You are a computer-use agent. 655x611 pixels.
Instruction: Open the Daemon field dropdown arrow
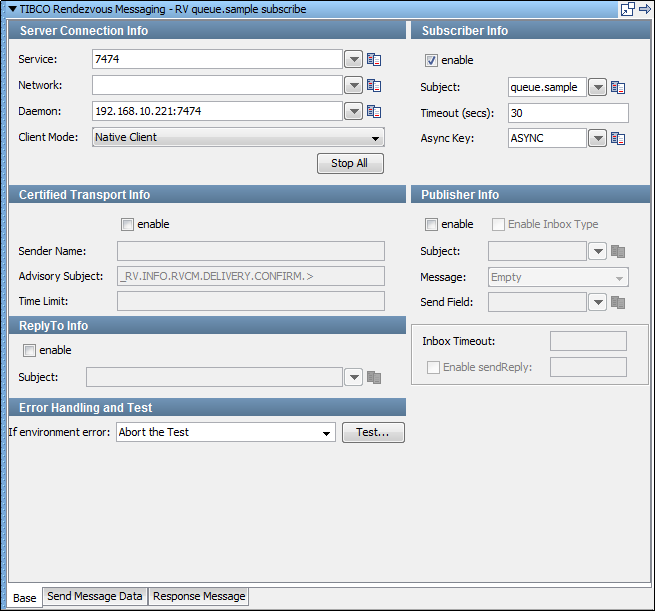click(x=354, y=112)
